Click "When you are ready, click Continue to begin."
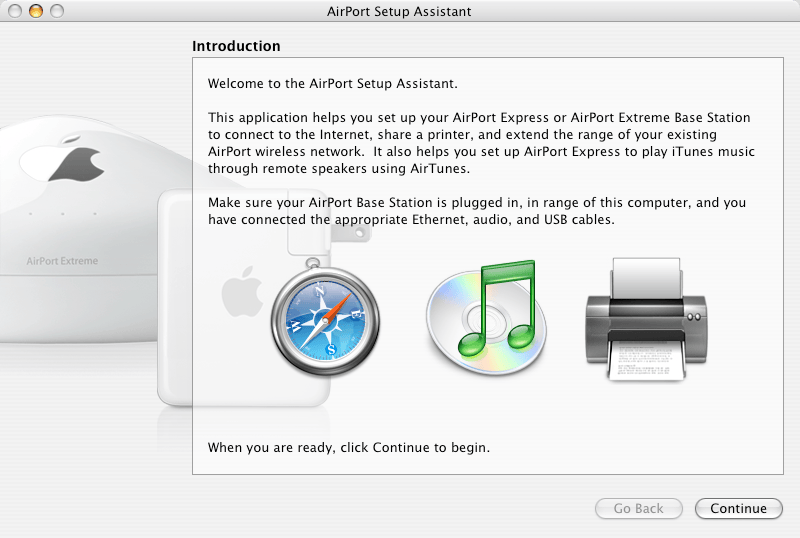The width and height of the screenshot is (800, 538). tap(348, 448)
